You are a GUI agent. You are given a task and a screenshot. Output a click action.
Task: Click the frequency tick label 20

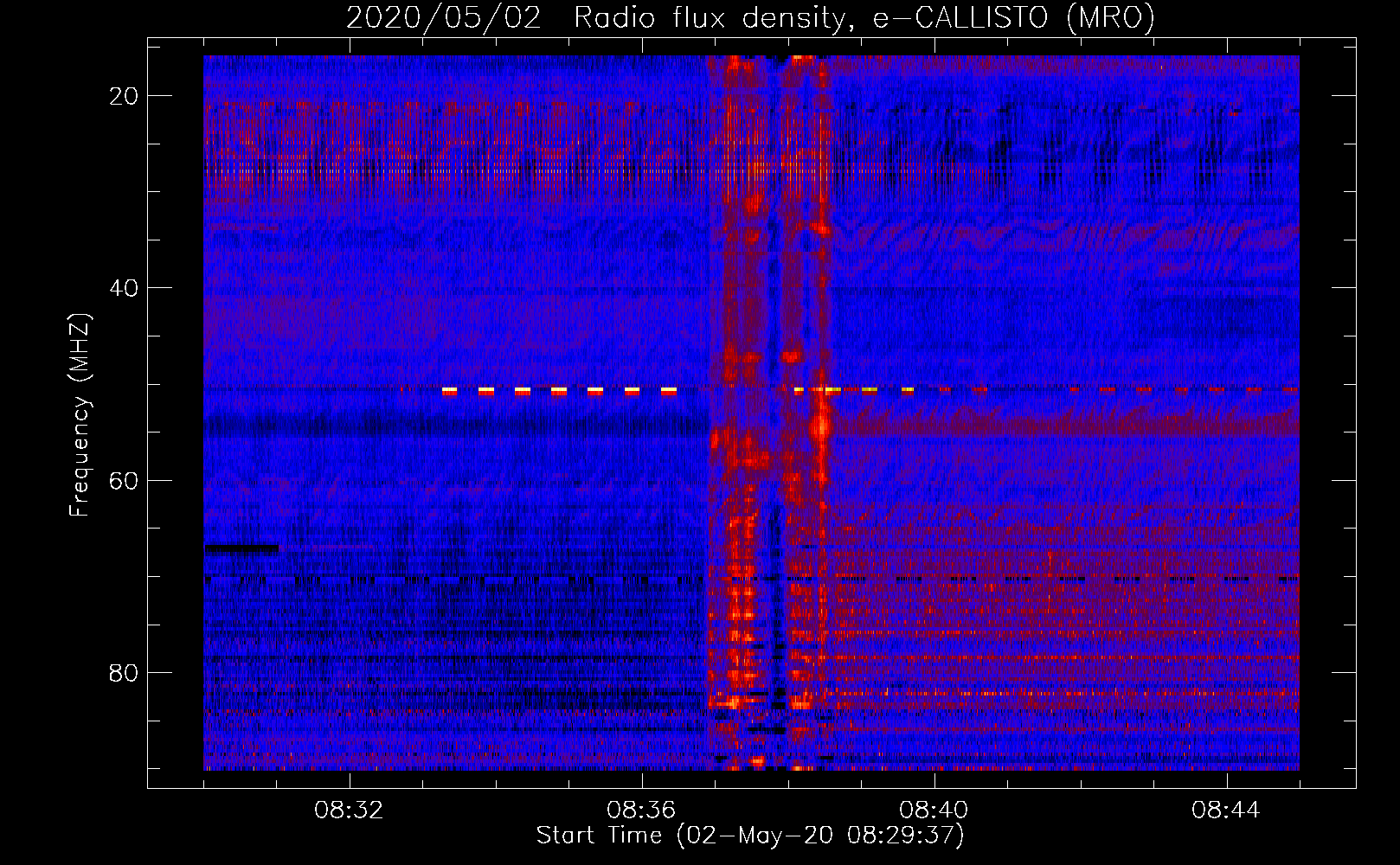coord(124,96)
